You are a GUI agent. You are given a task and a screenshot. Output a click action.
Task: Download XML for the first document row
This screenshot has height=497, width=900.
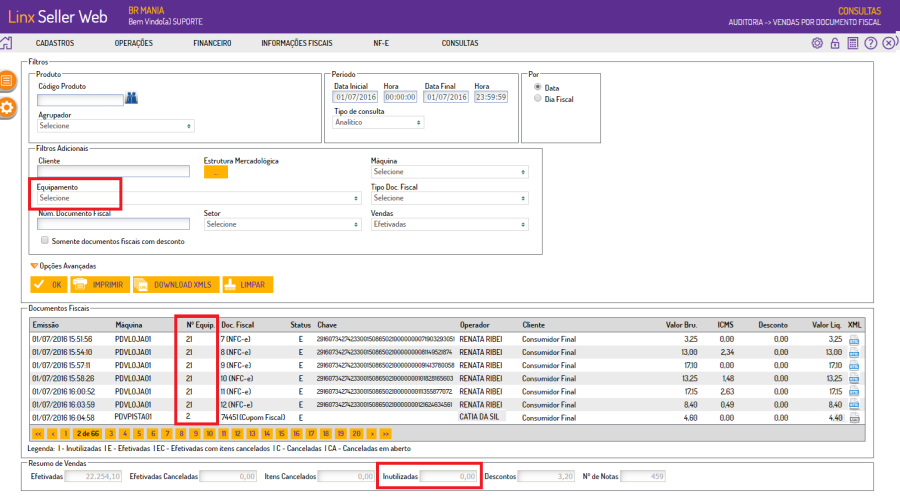854,340
